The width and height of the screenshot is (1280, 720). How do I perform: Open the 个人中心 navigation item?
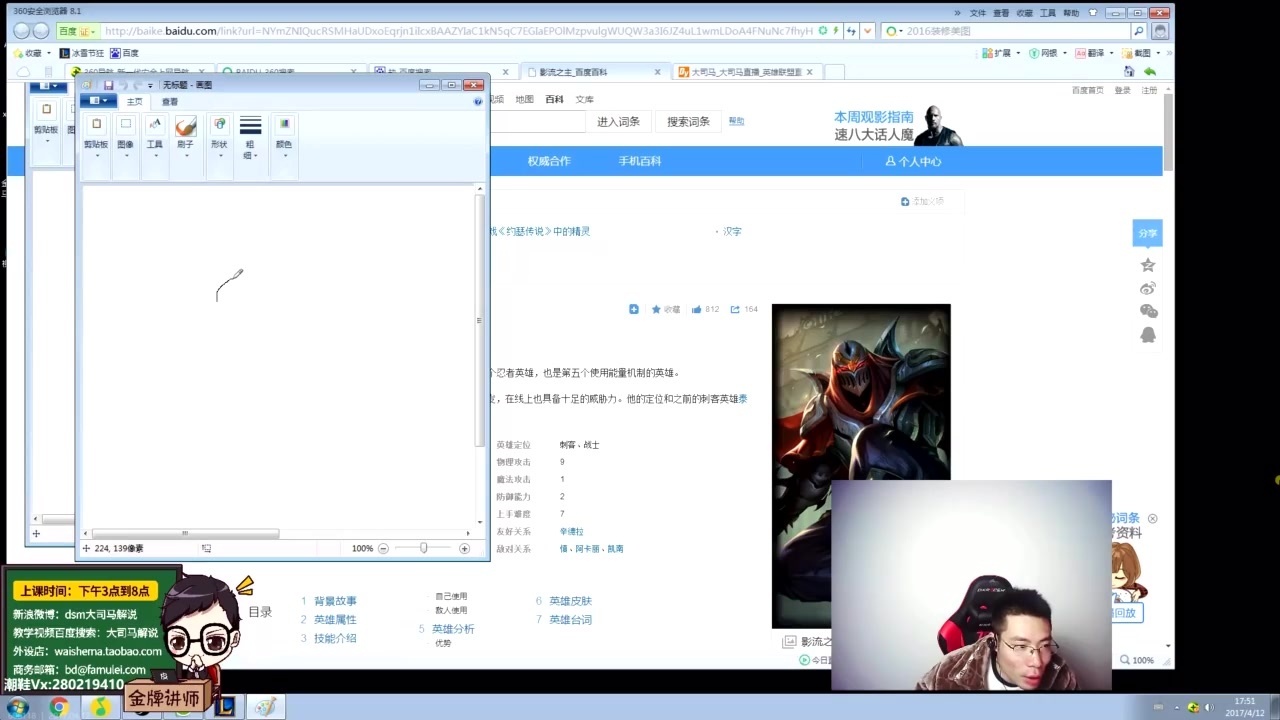913,161
